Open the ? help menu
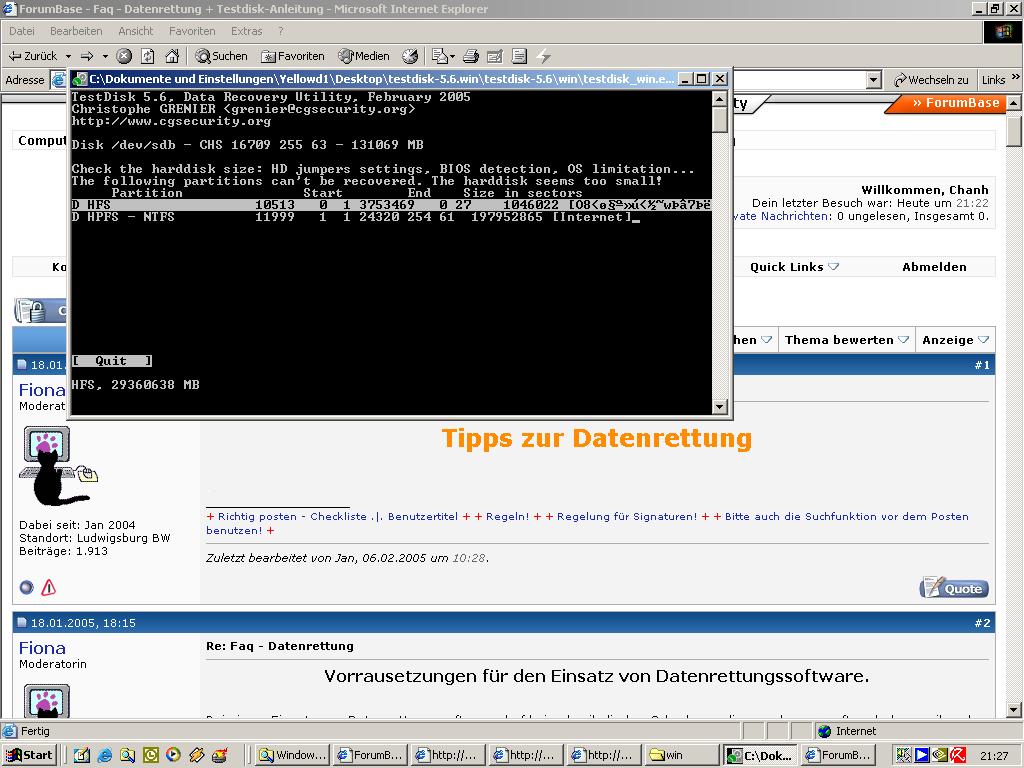1024x768 pixels. click(x=281, y=31)
